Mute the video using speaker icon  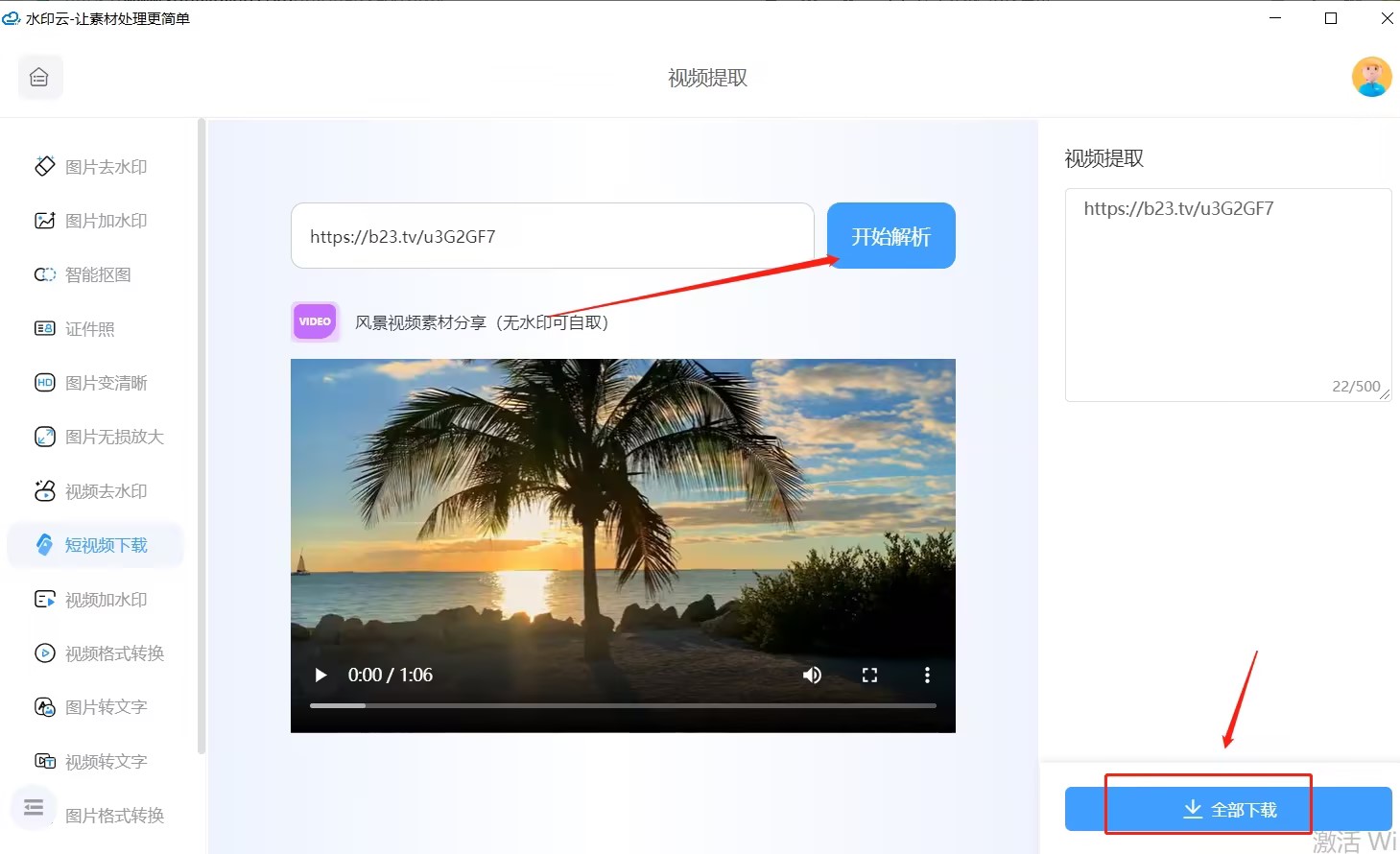812,675
